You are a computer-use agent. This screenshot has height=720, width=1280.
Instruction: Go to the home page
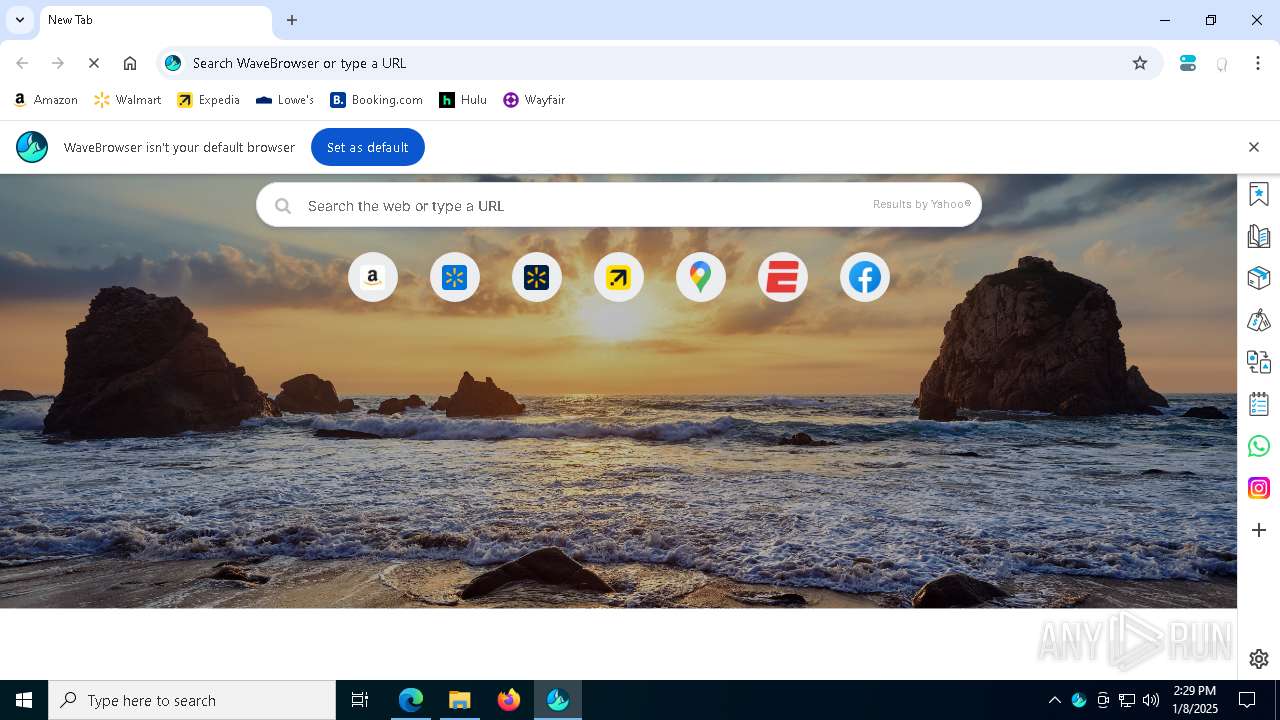coord(130,63)
